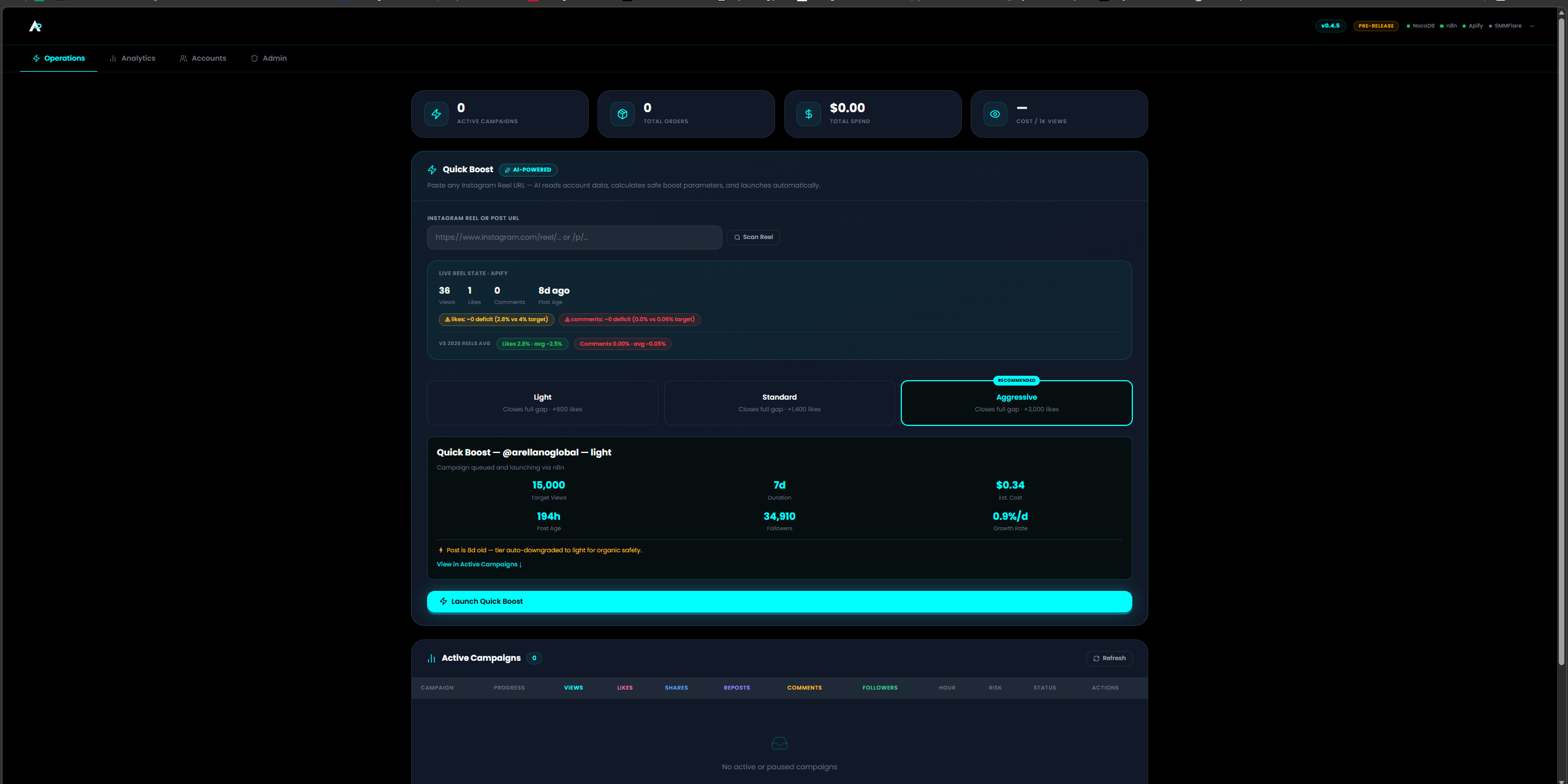Click the SHARES column header

pos(676,688)
